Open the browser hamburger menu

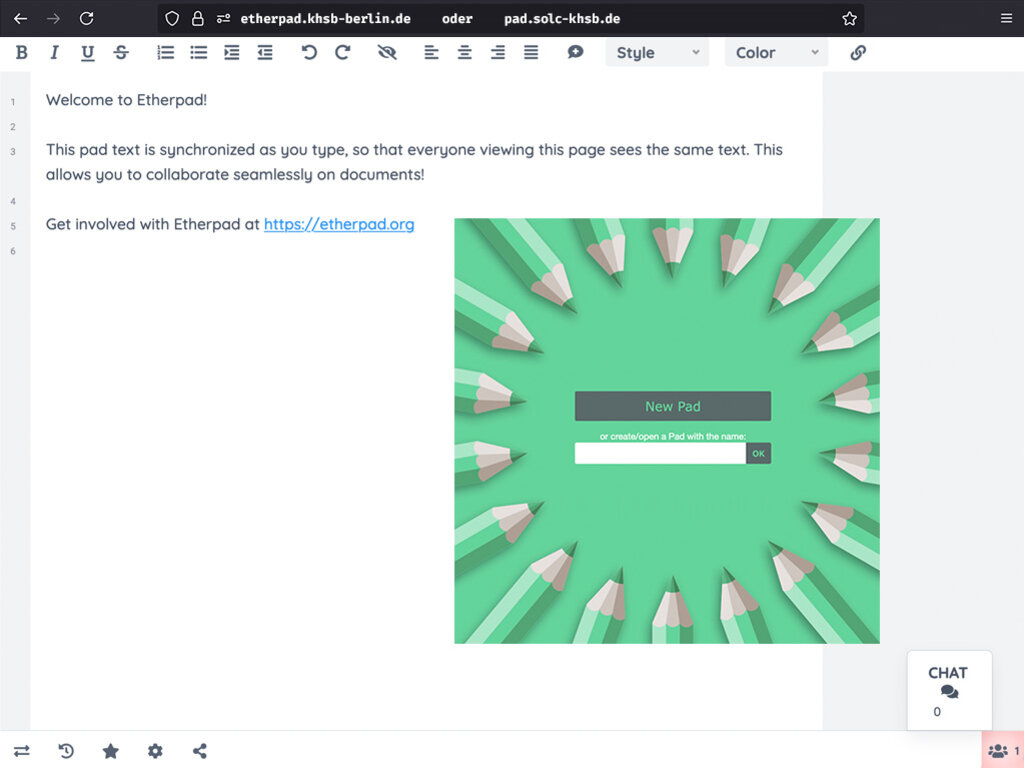(x=1006, y=18)
